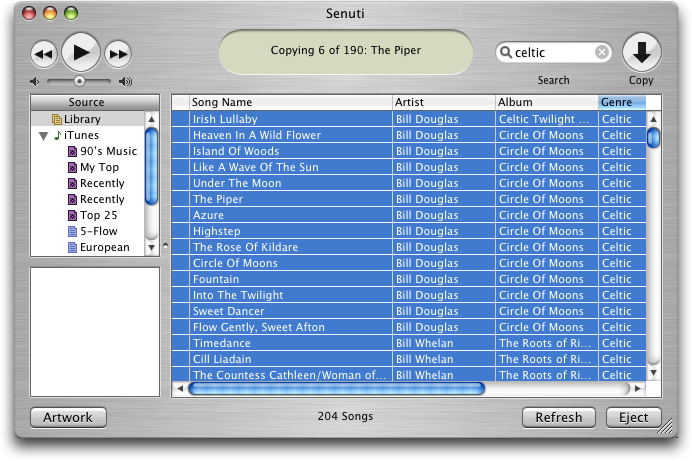Image resolution: width=692 pixels, height=461 pixels.
Task: Select the song The Rose Of Kildare
Action: click(x=245, y=247)
